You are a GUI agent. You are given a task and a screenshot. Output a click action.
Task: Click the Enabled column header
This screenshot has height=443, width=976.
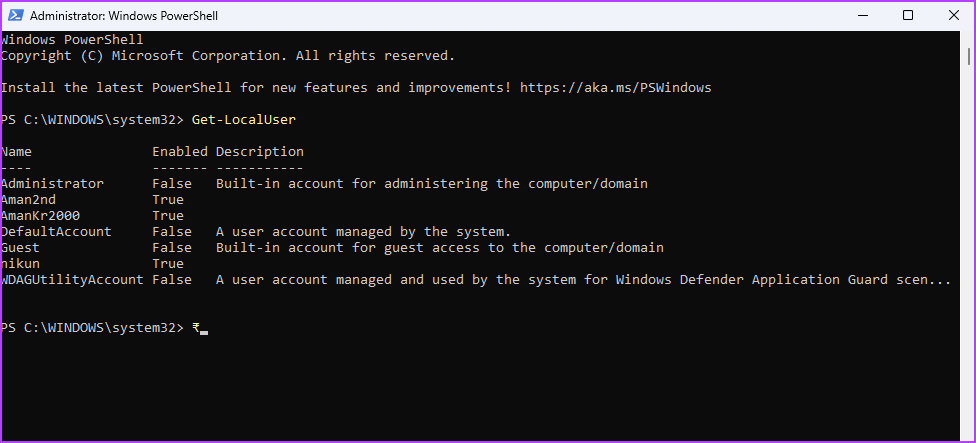(180, 152)
